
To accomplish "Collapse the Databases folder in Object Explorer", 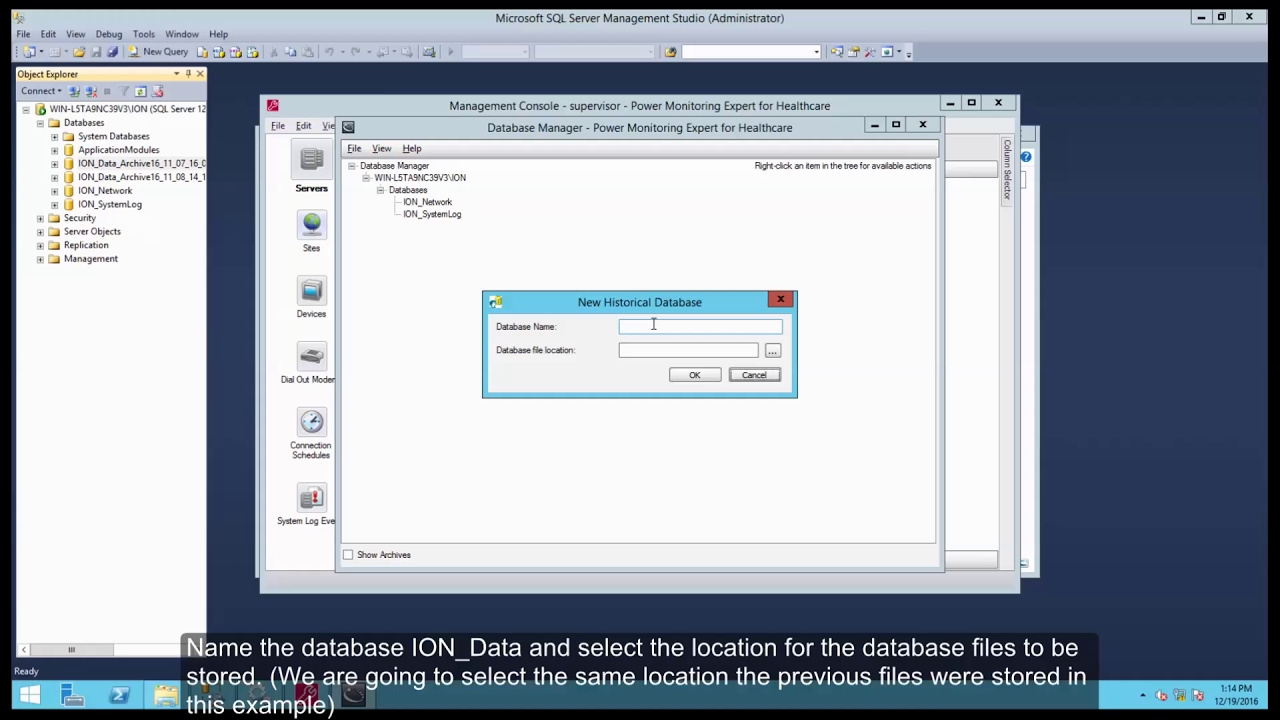I will (x=40, y=123).
